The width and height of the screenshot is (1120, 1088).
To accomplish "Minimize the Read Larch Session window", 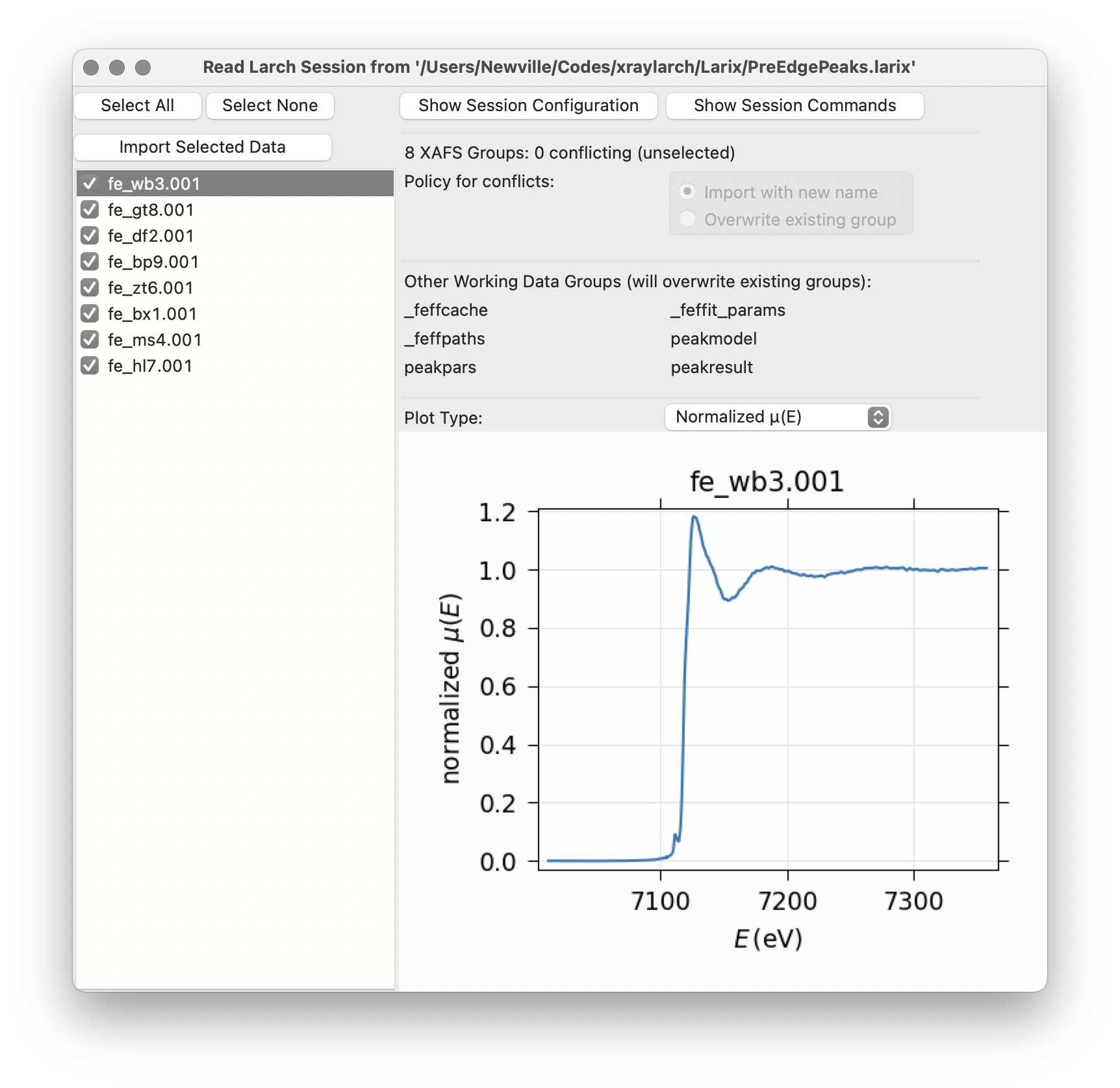I will point(117,68).
